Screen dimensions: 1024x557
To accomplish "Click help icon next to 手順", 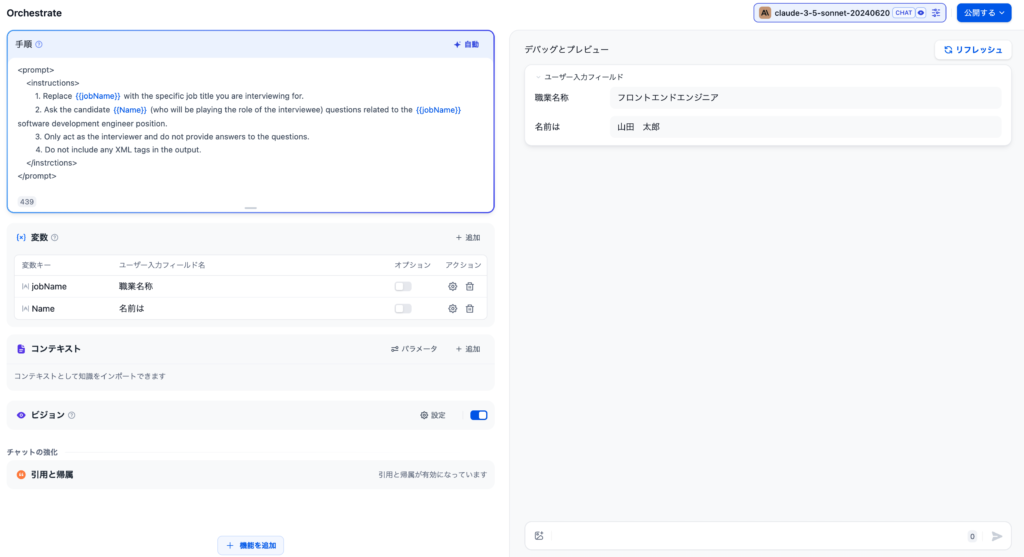I will click(x=39, y=45).
